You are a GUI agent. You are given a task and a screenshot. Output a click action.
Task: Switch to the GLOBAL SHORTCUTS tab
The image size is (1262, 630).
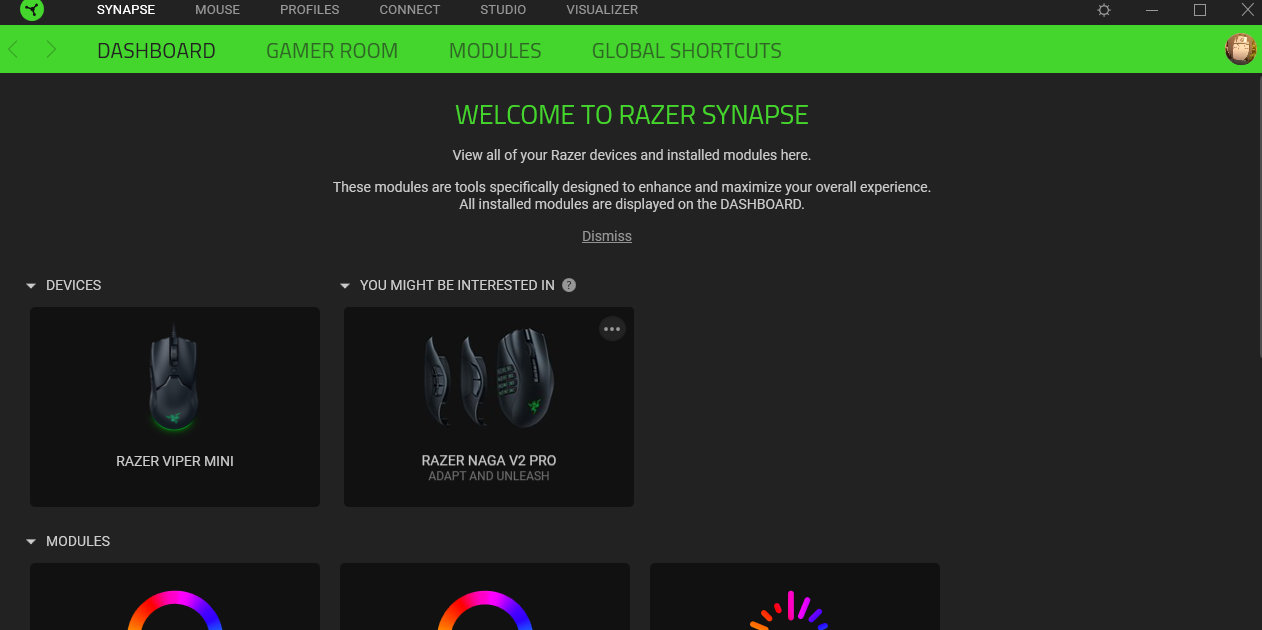(687, 50)
